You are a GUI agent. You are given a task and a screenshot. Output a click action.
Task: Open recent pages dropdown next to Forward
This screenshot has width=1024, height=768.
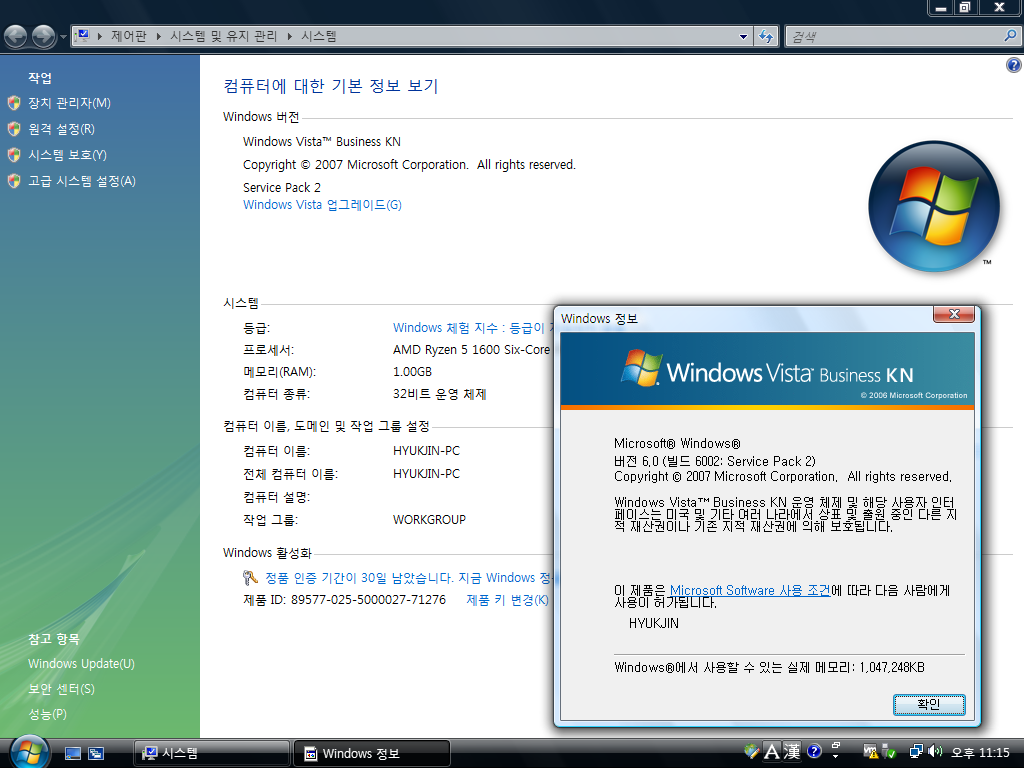point(63,37)
